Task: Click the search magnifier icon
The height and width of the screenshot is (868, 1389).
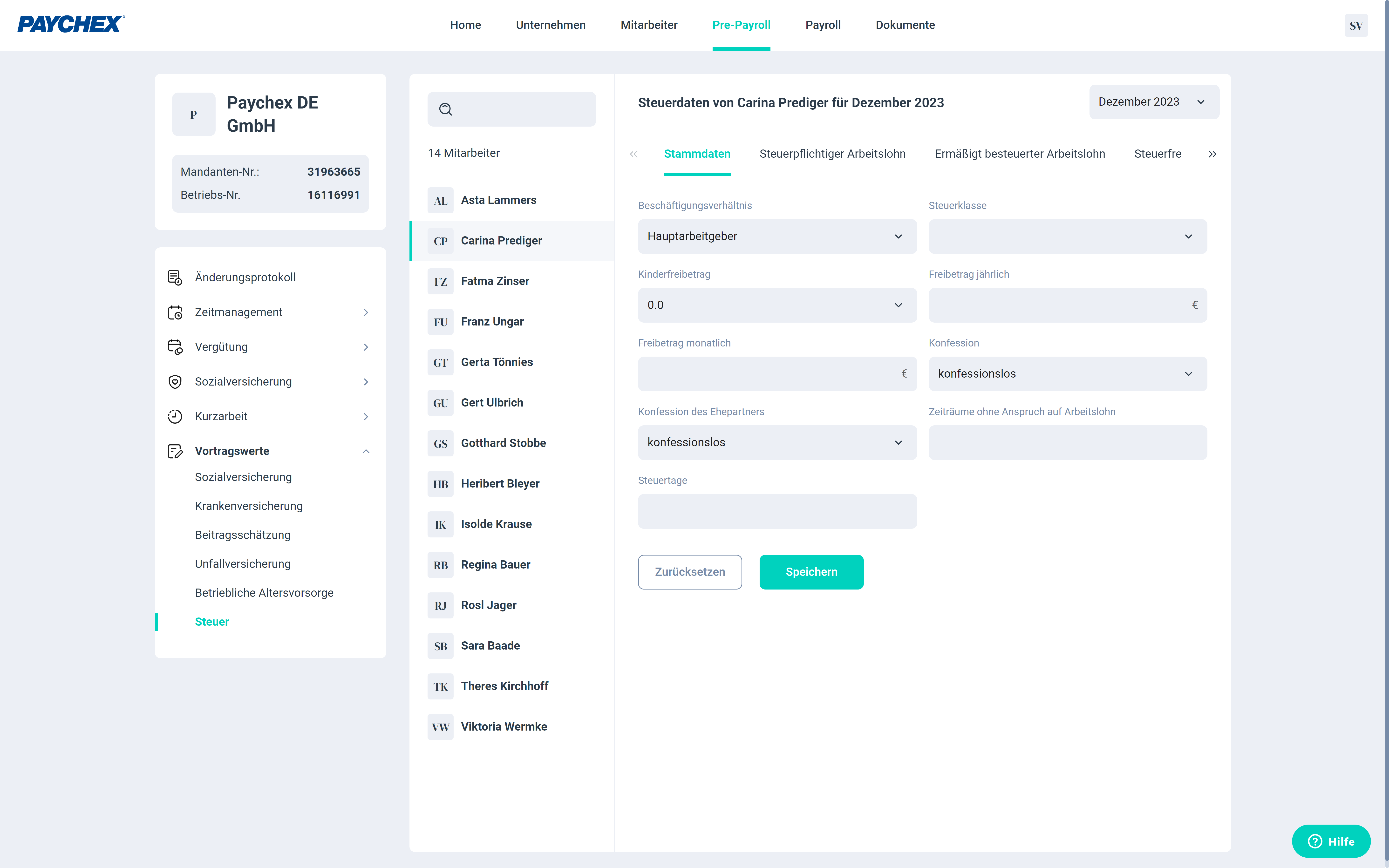Action: pyautogui.click(x=445, y=109)
